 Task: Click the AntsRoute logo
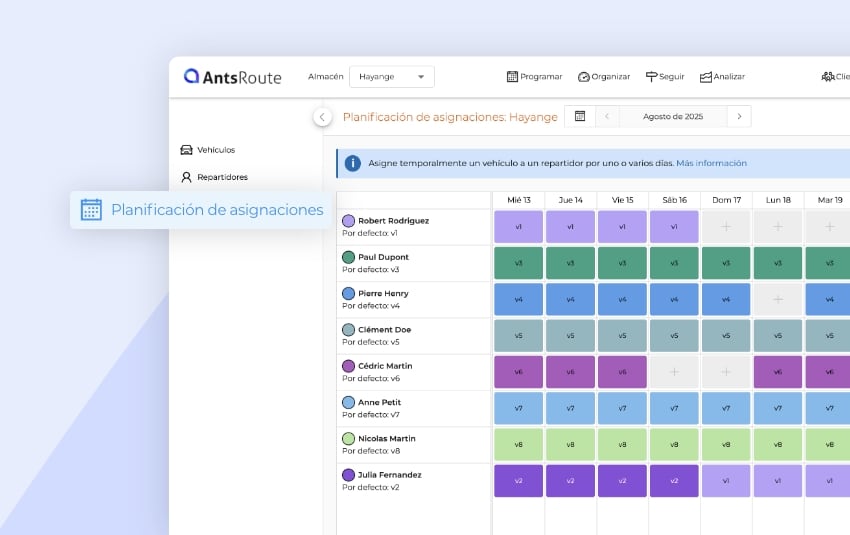(233, 77)
